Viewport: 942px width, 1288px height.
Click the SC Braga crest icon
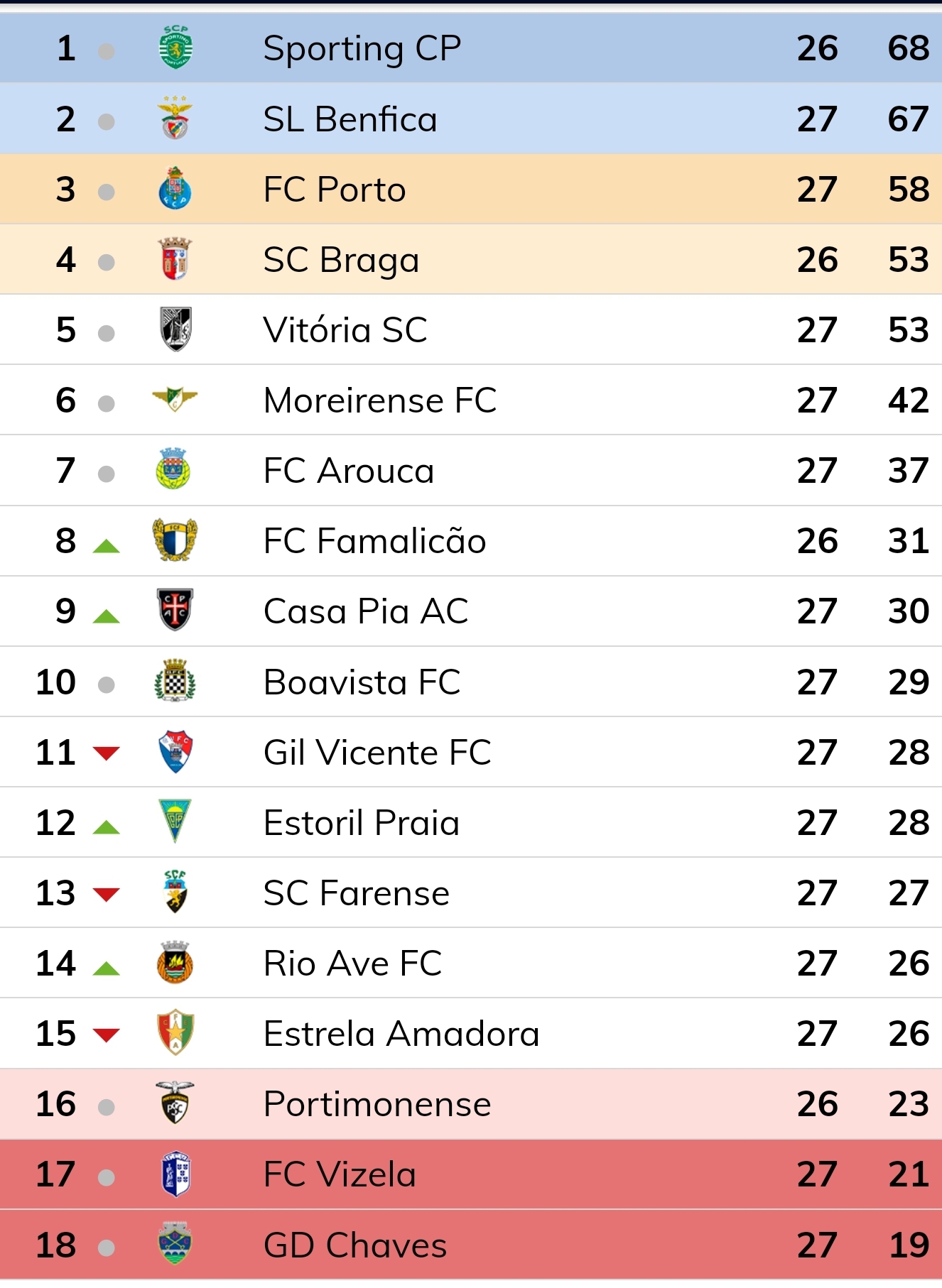tap(175, 259)
